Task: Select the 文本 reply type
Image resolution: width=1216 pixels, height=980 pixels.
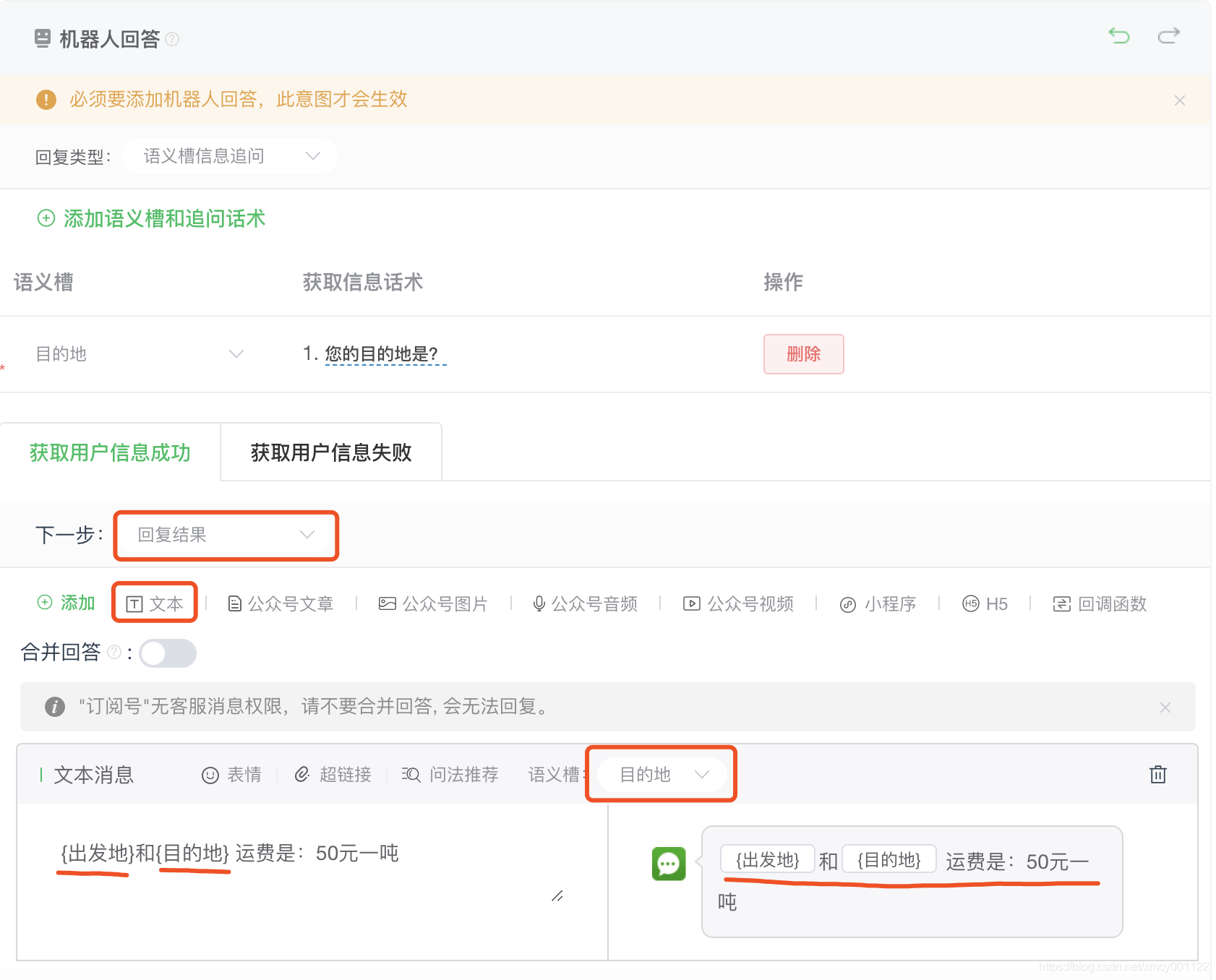Action: 155,603
